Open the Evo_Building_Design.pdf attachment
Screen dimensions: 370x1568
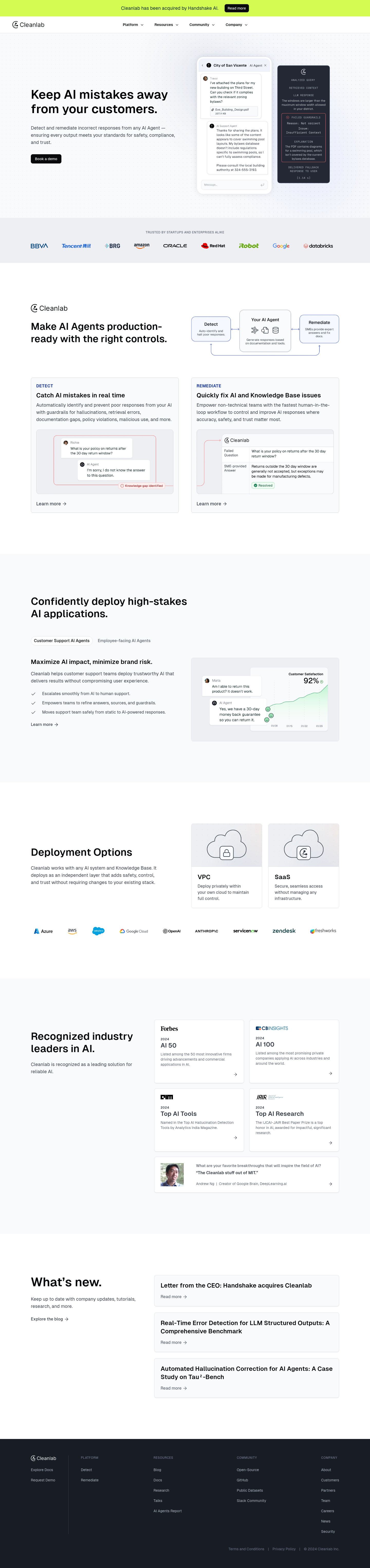tap(234, 111)
